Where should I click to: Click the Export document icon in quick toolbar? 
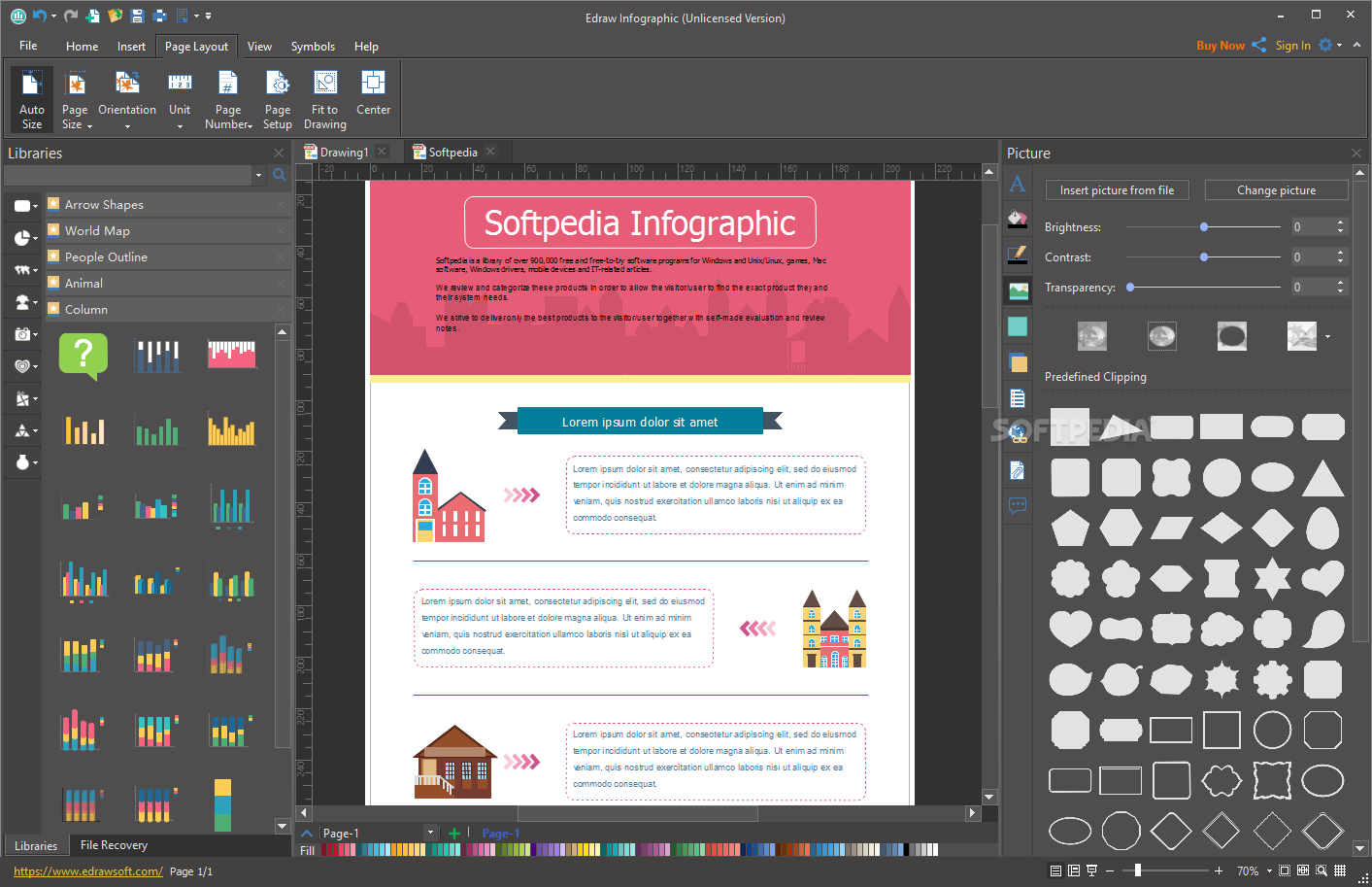[182, 16]
